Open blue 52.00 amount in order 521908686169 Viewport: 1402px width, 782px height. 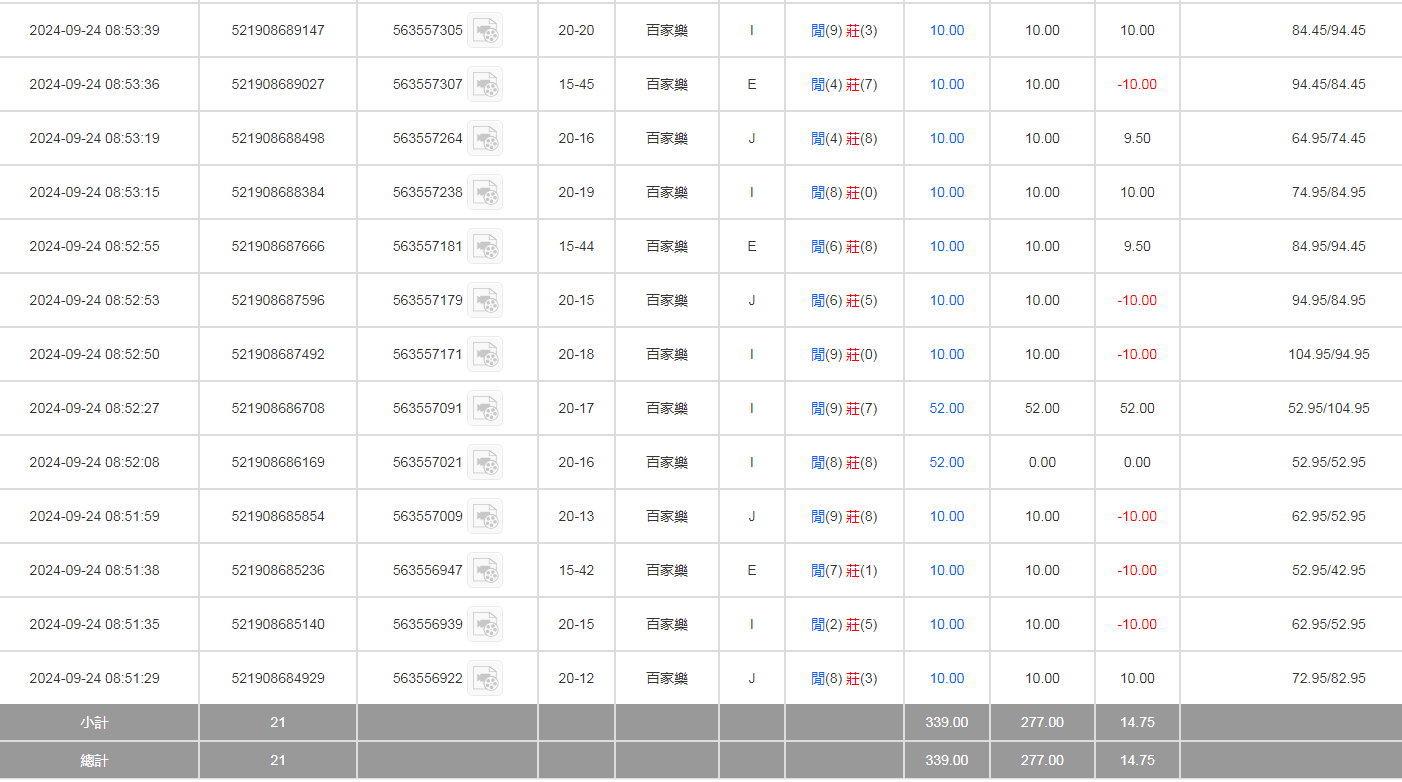pos(946,463)
